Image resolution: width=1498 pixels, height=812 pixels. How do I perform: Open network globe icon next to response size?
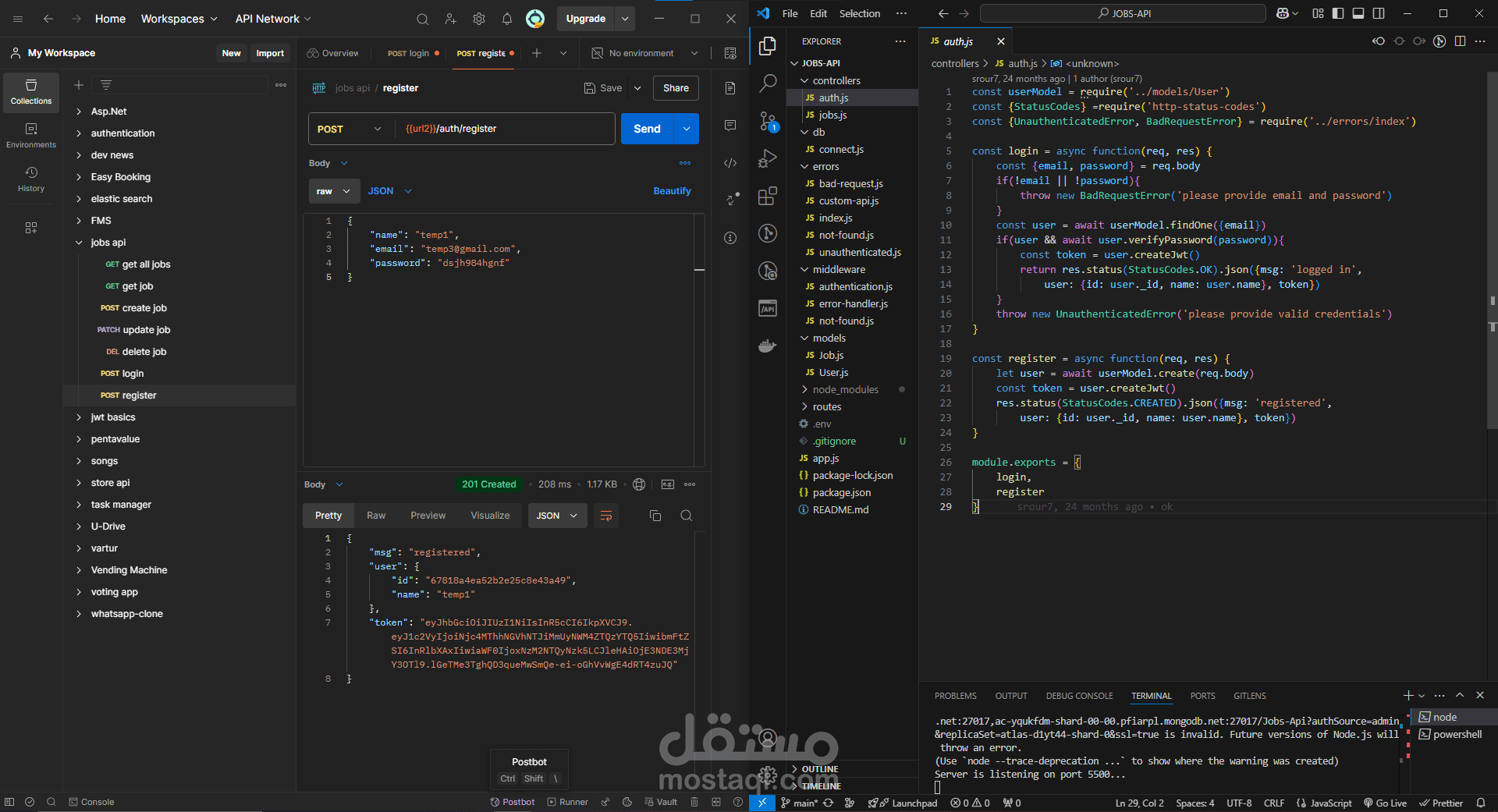pos(639,484)
